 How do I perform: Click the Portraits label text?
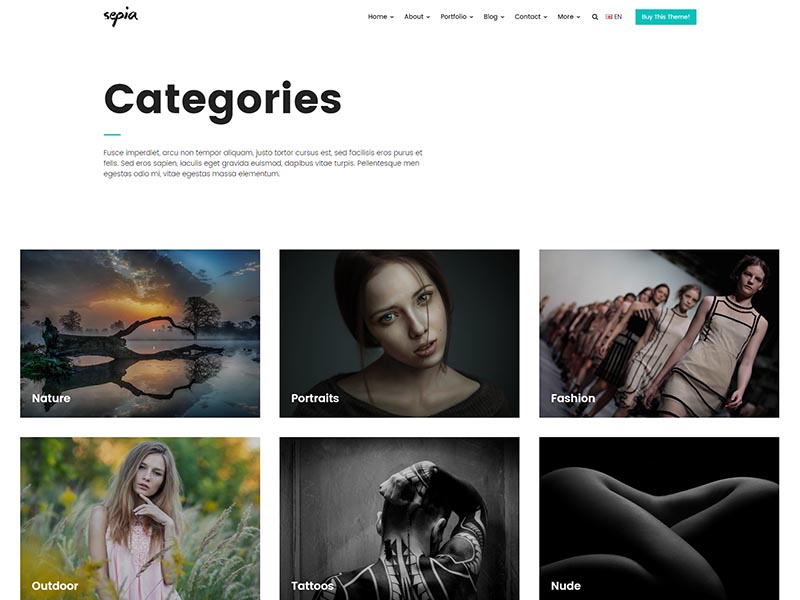(315, 398)
